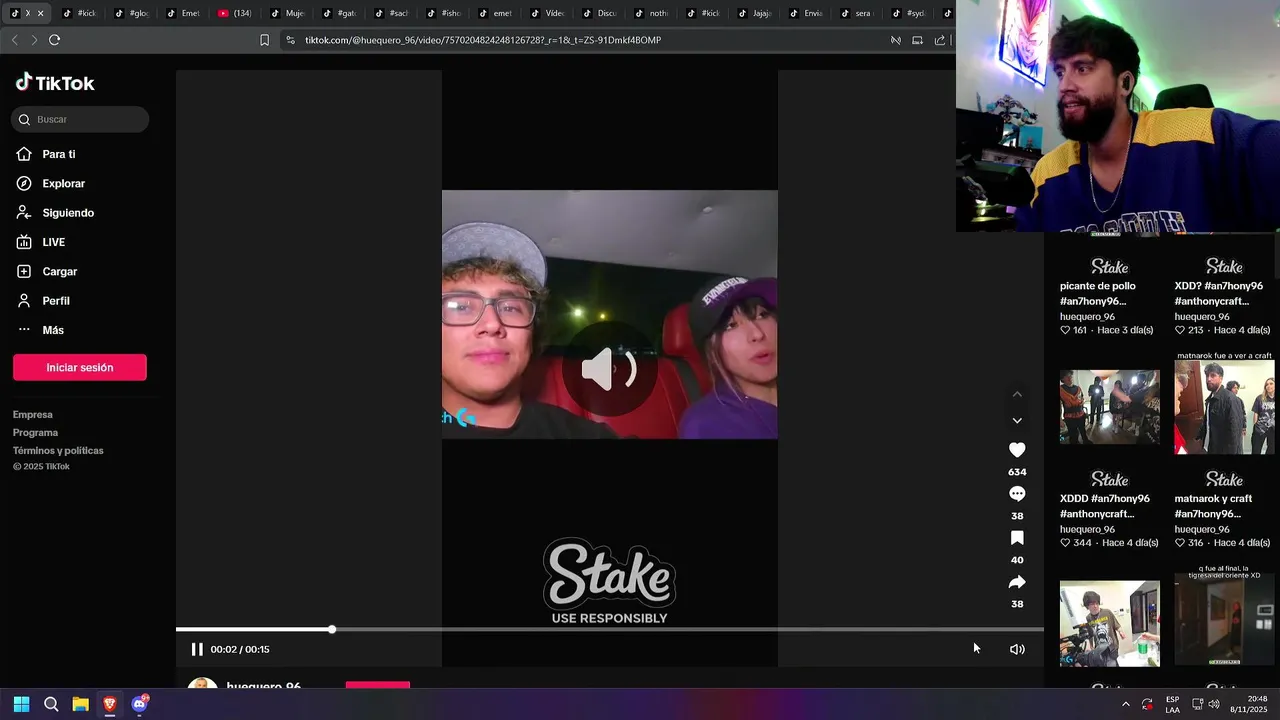
Task: Go to the previous video arrow
Action: [x=1017, y=394]
